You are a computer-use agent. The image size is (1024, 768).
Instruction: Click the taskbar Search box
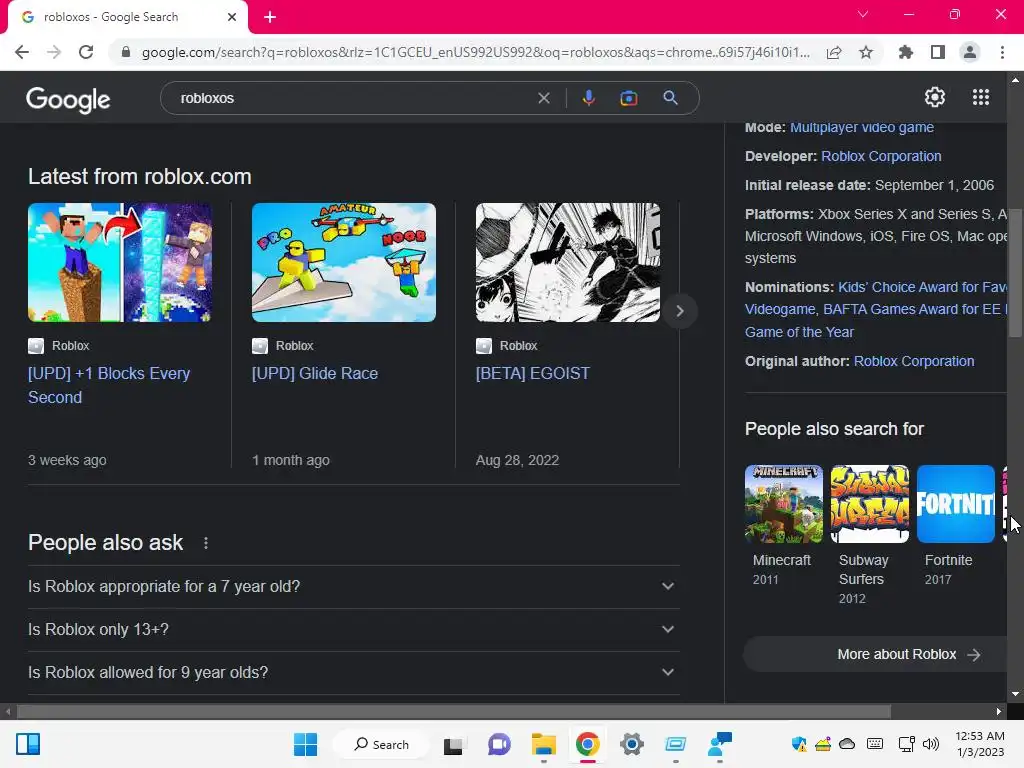[x=381, y=744]
